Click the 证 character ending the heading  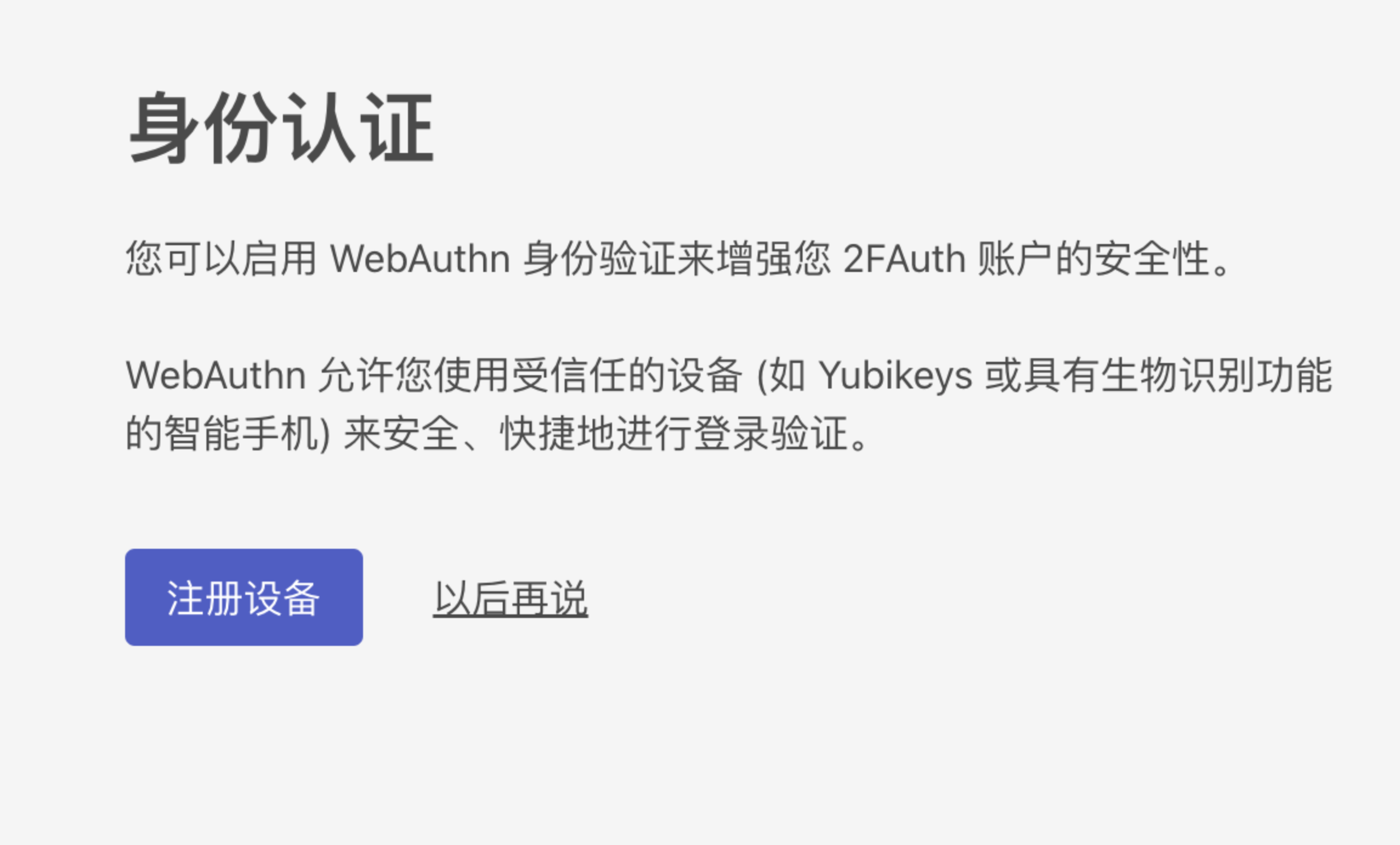click(396, 128)
